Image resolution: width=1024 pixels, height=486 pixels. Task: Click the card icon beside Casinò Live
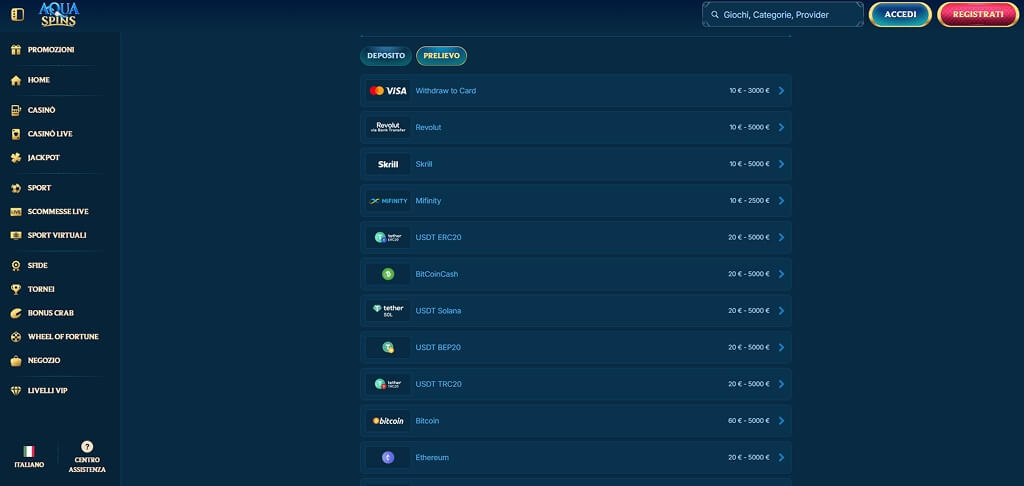pos(16,134)
